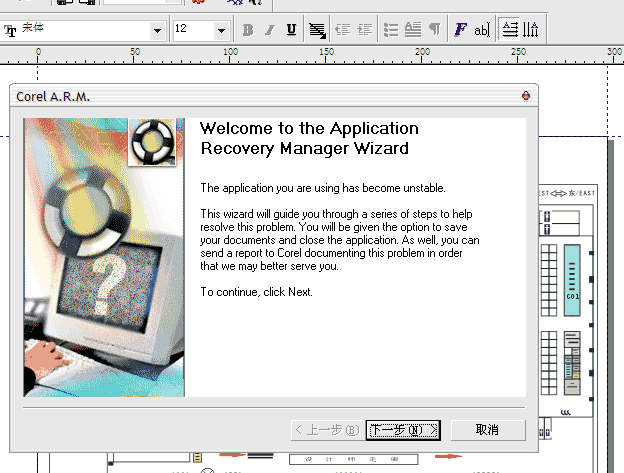
Task: Toggle bulleted list formatting
Action: 391,30
